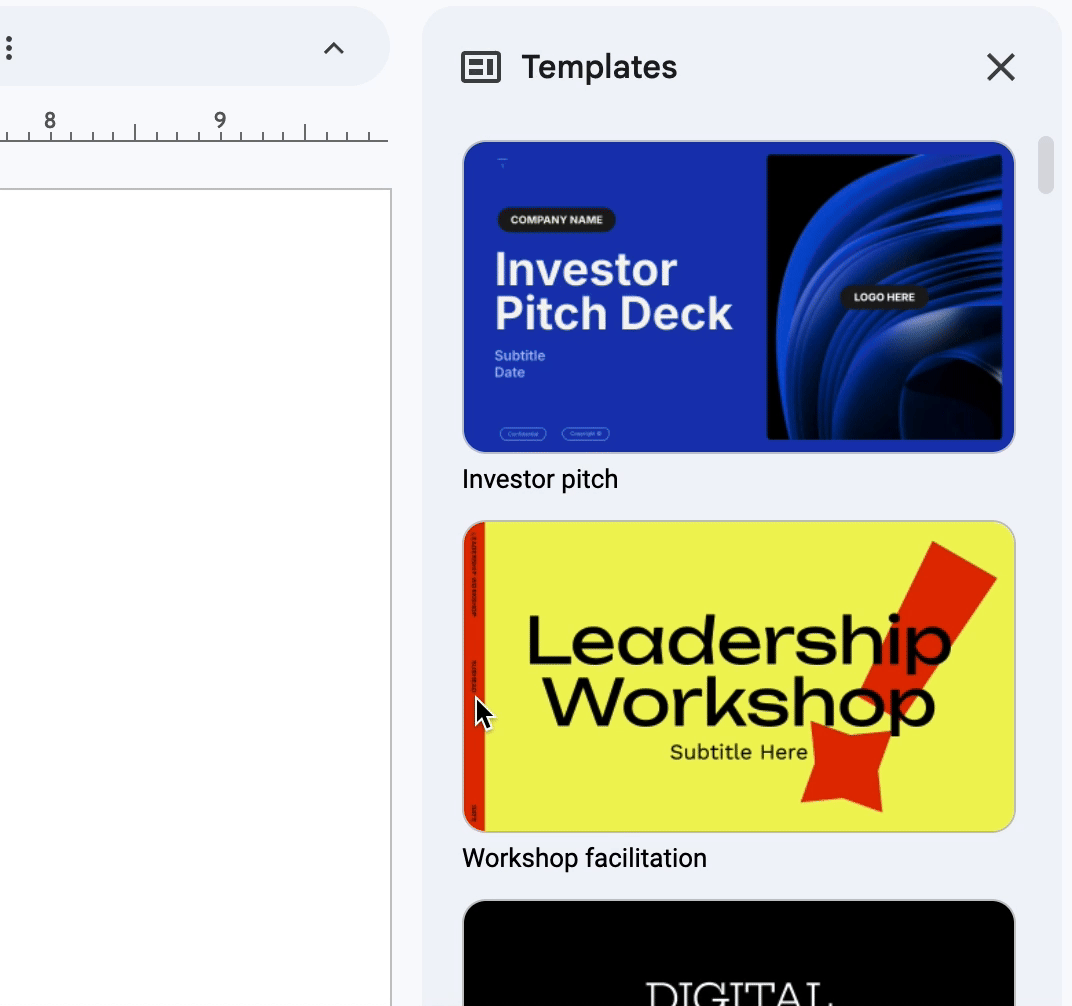1072x1006 pixels.
Task: Click the "Workshop facilitation" label text
Action: [x=584, y=858]
